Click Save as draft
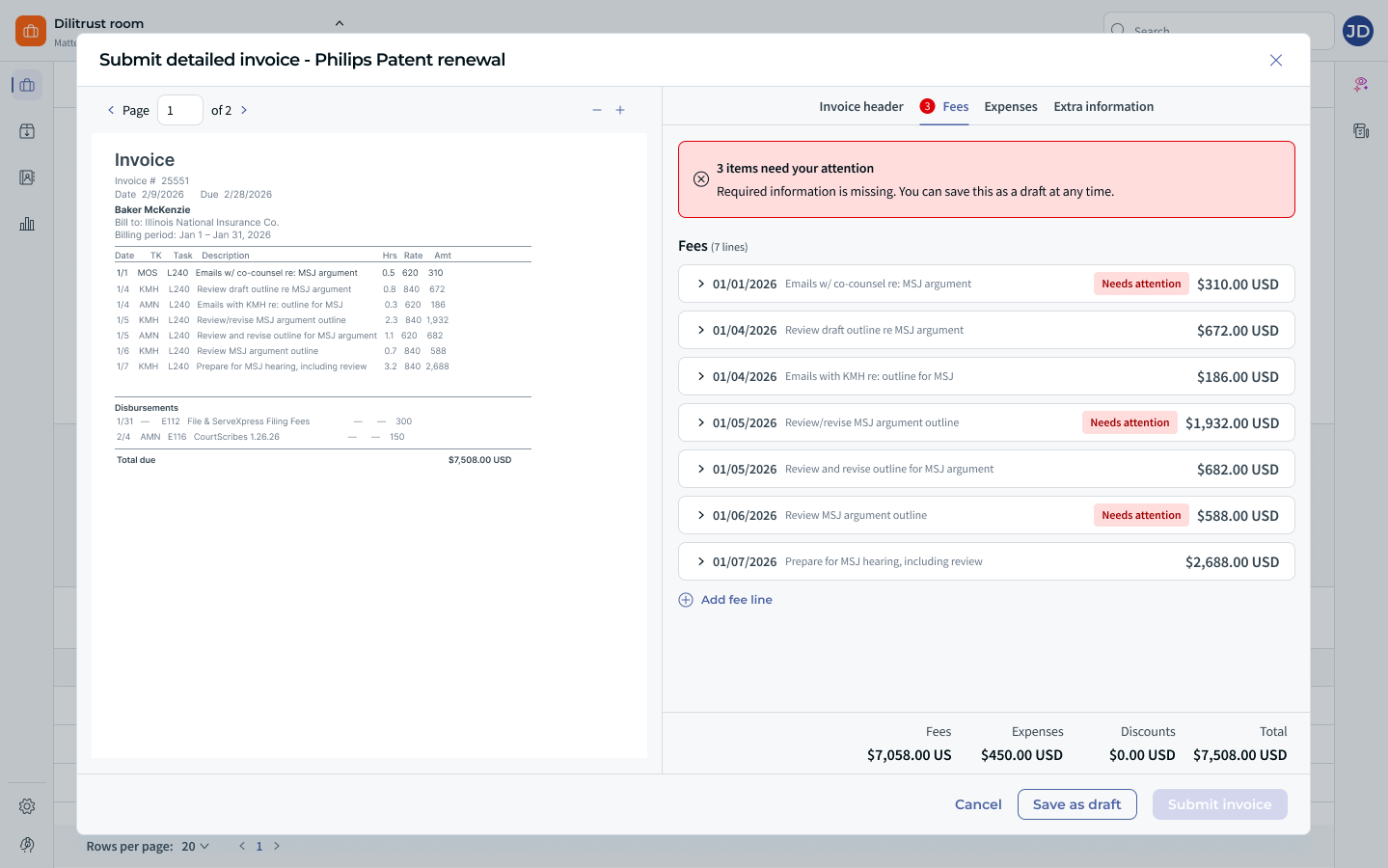 click(x=1077, y=804)
